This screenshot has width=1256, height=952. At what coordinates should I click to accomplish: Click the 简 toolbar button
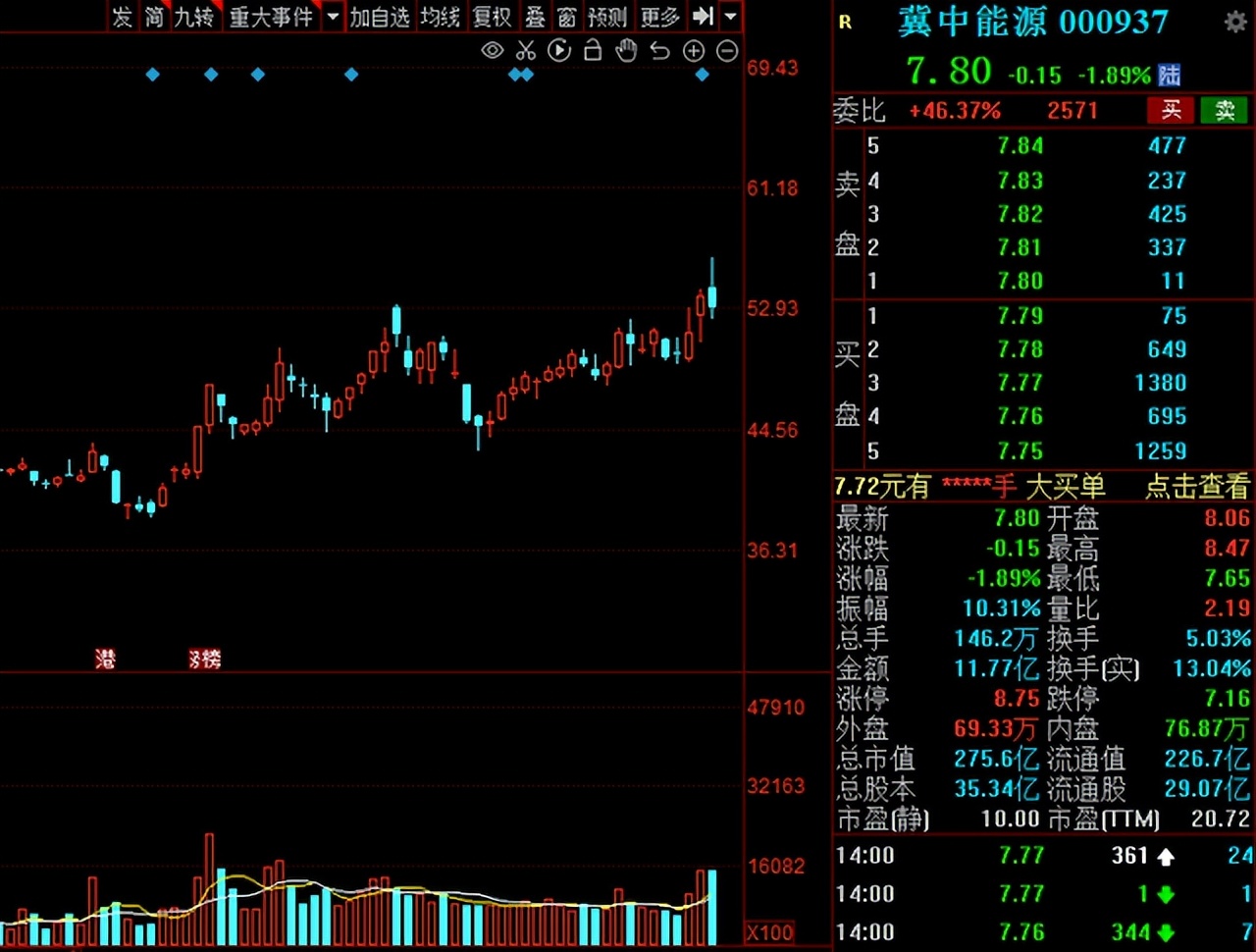click(x=154, y=17)
